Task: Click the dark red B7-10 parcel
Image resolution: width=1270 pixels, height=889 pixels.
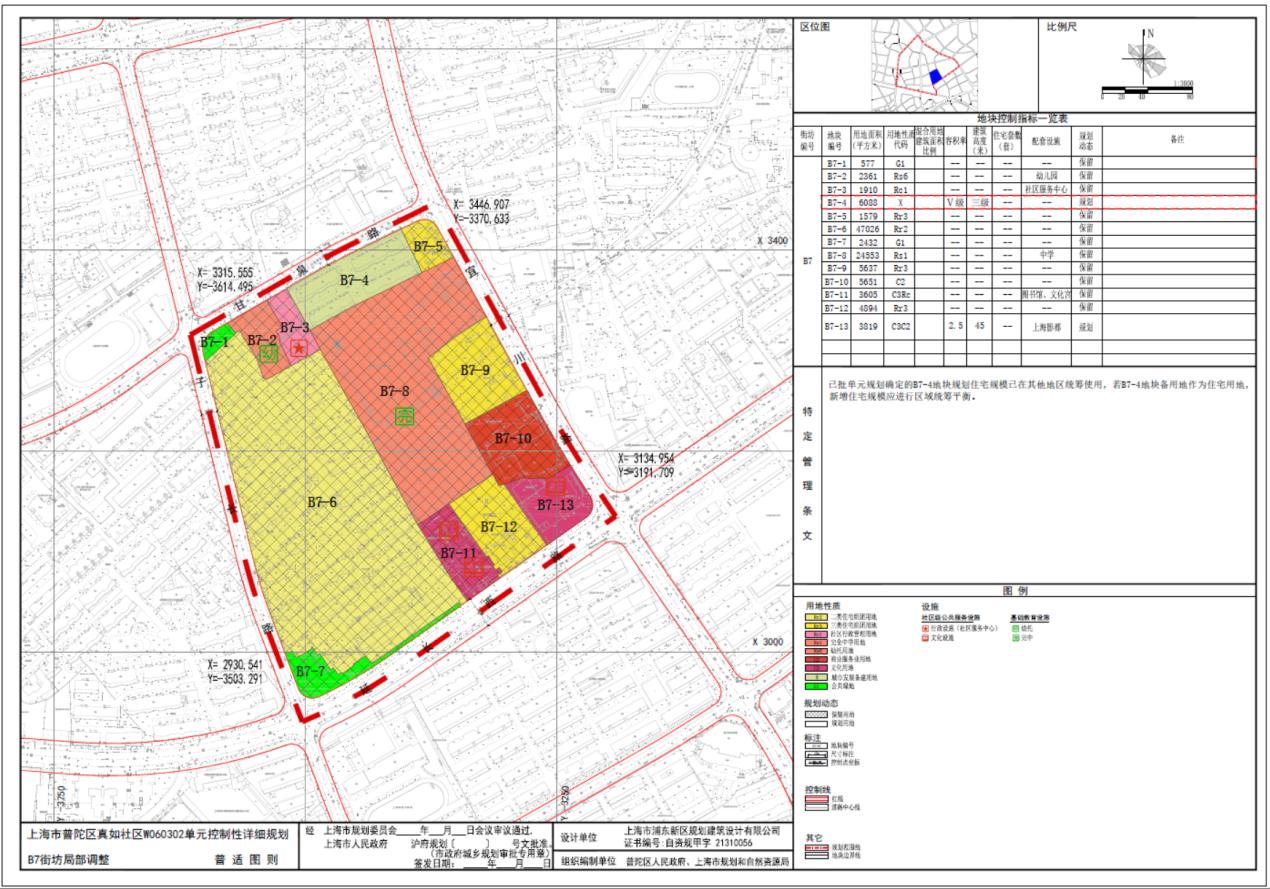Action: pos(513,440)
